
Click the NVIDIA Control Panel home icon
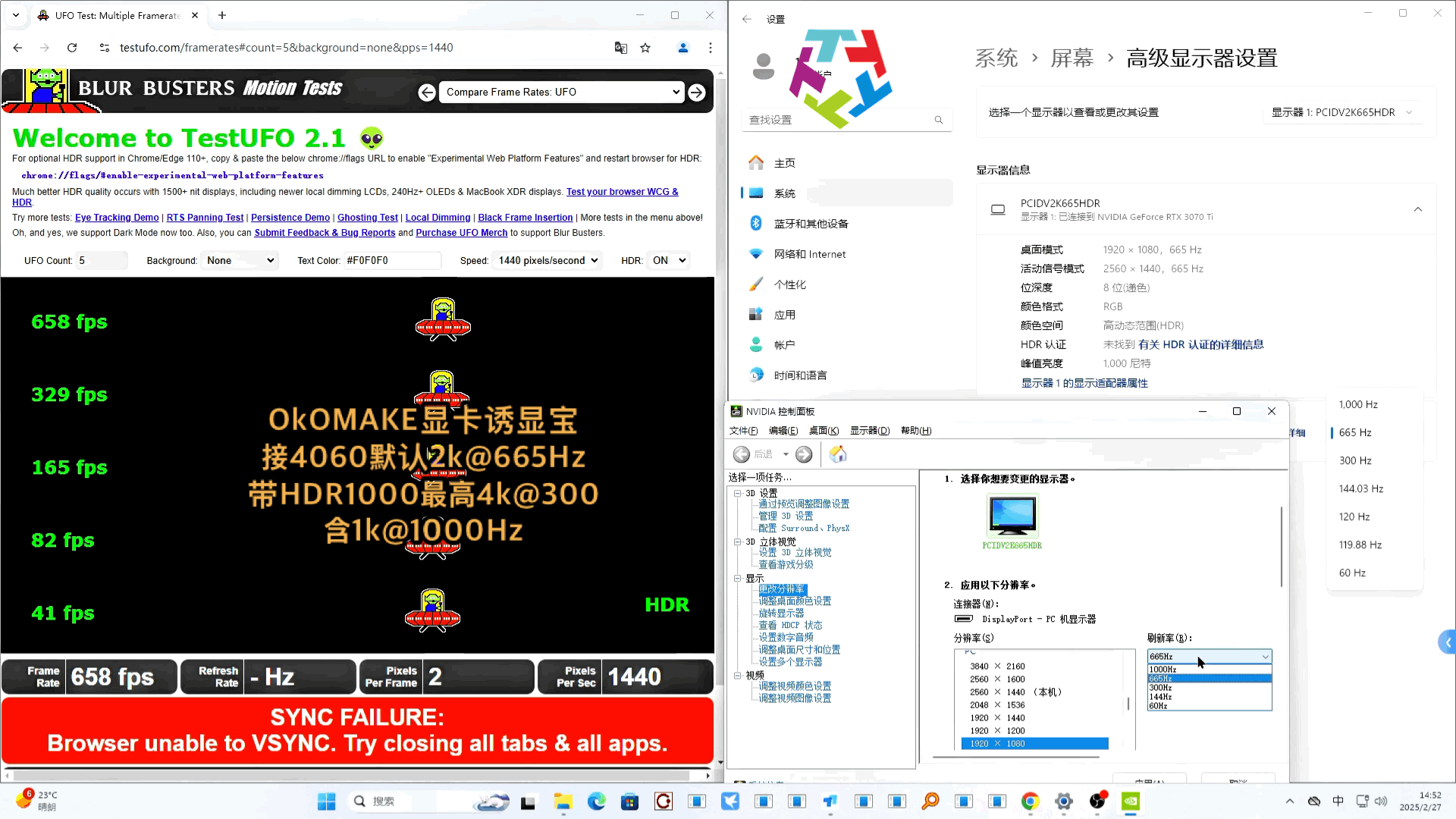tap(838, 454)
